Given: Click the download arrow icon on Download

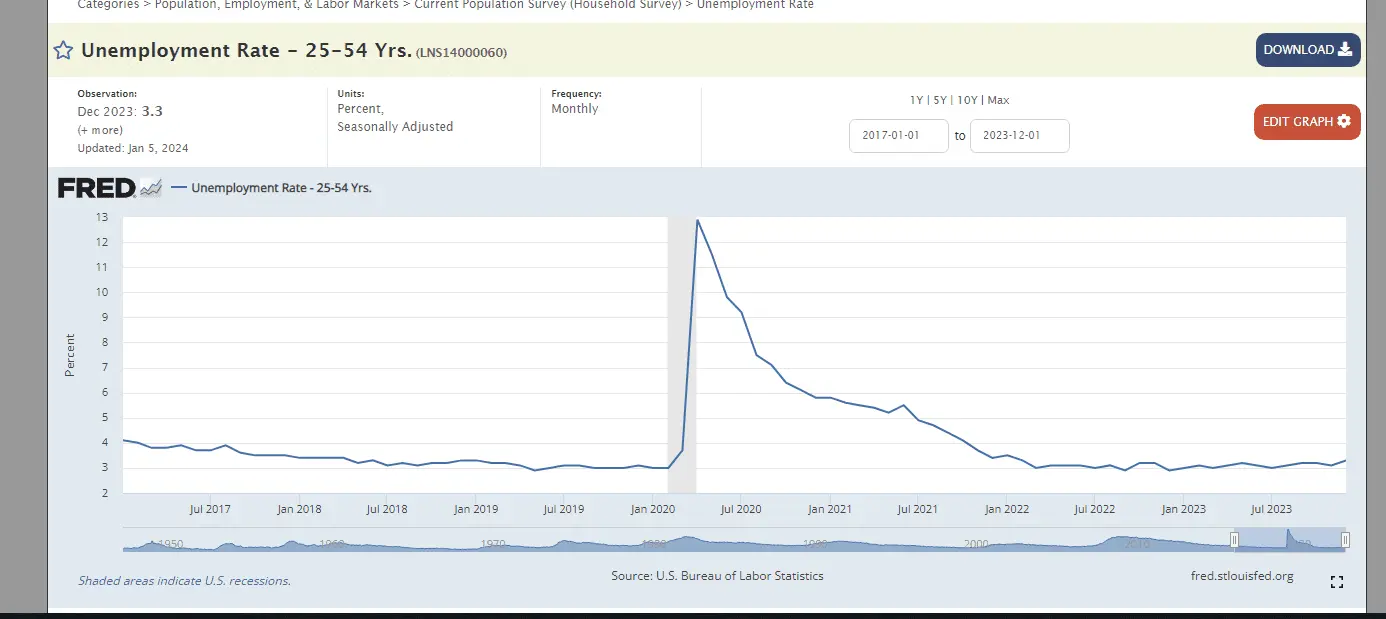Looking at the screenshot, I should [x=1345, y=49].
